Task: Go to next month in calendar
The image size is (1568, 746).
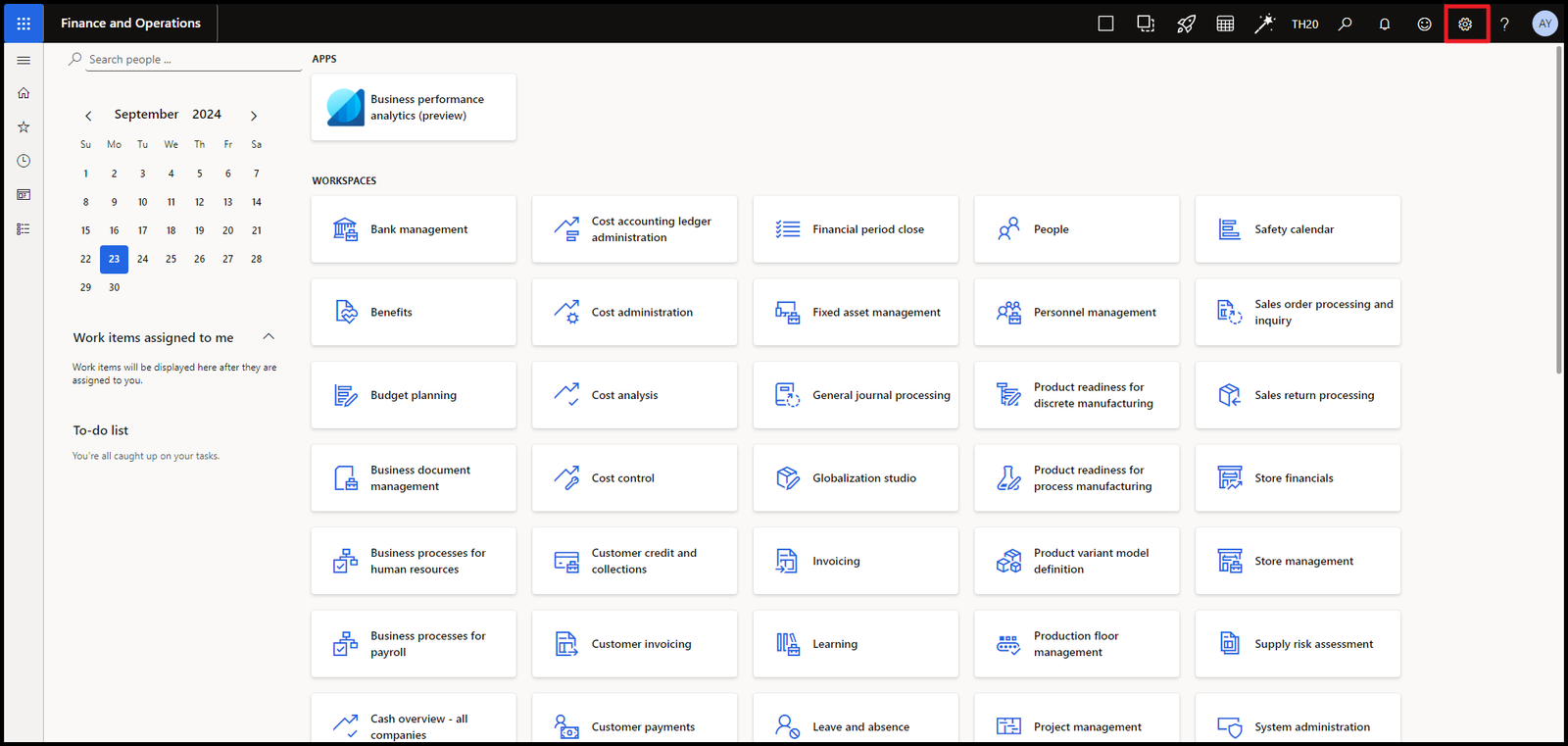Action: tap(254, 116)
